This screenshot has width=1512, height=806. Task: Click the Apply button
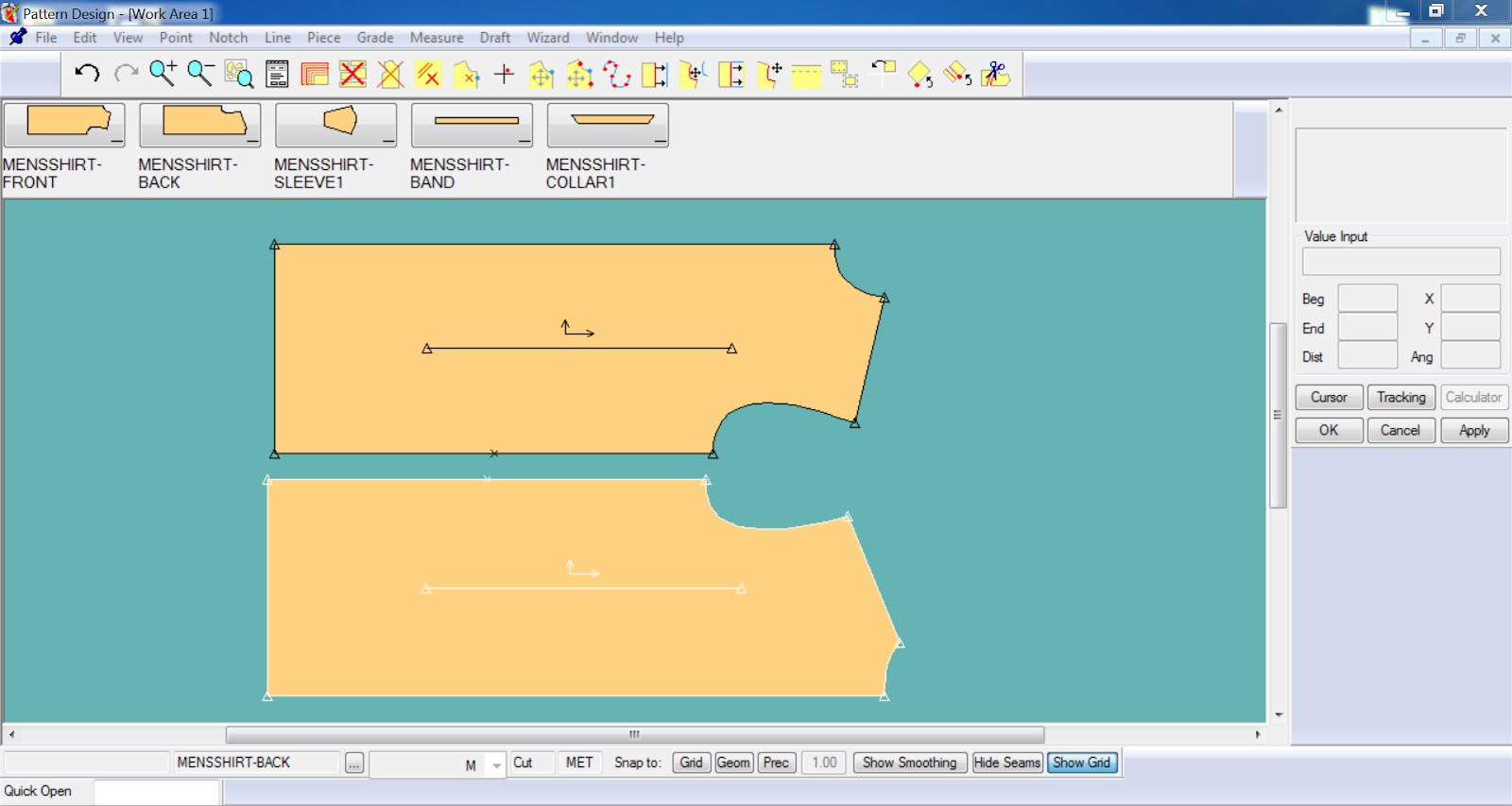(1474, 431)
